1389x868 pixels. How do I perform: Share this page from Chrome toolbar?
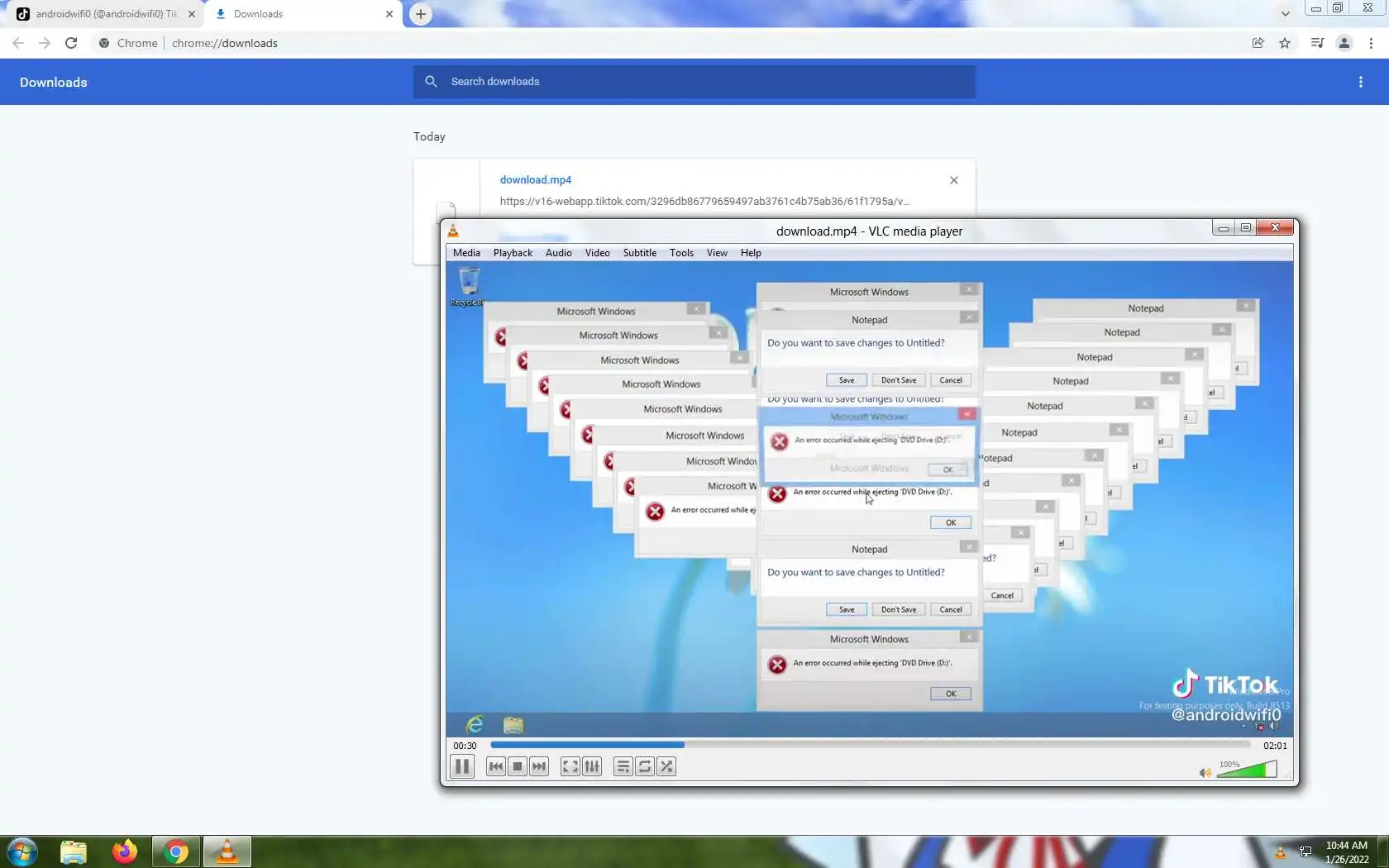pyautogui.click(x=1258, y=43)
